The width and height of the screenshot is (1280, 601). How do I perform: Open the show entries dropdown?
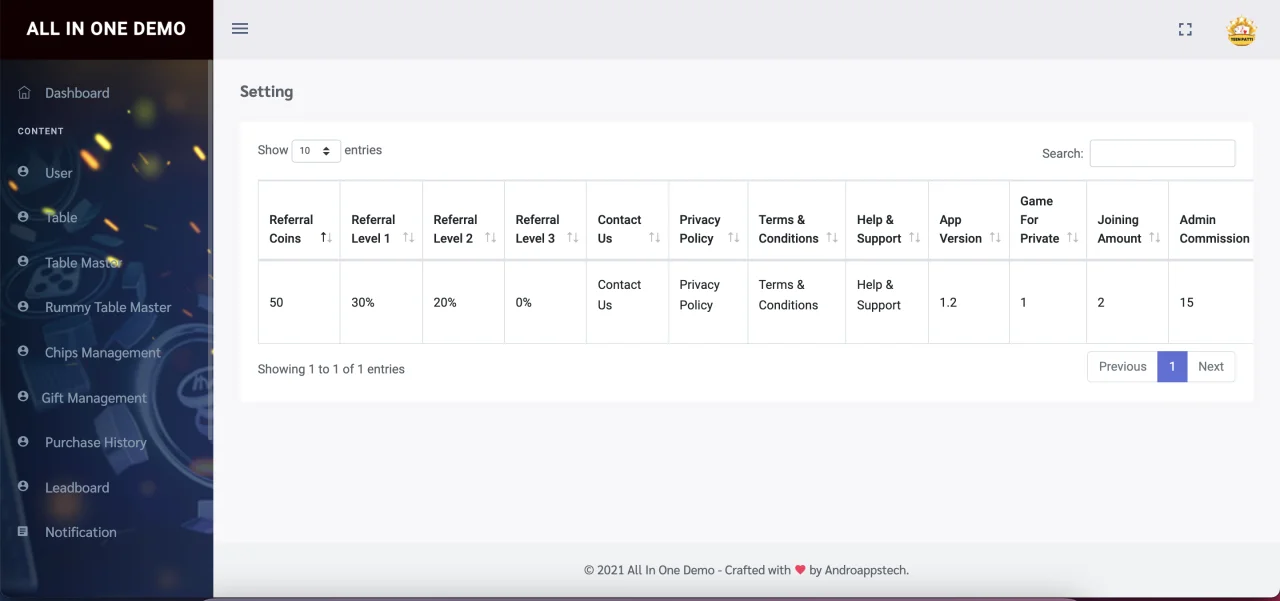[316, 151]
